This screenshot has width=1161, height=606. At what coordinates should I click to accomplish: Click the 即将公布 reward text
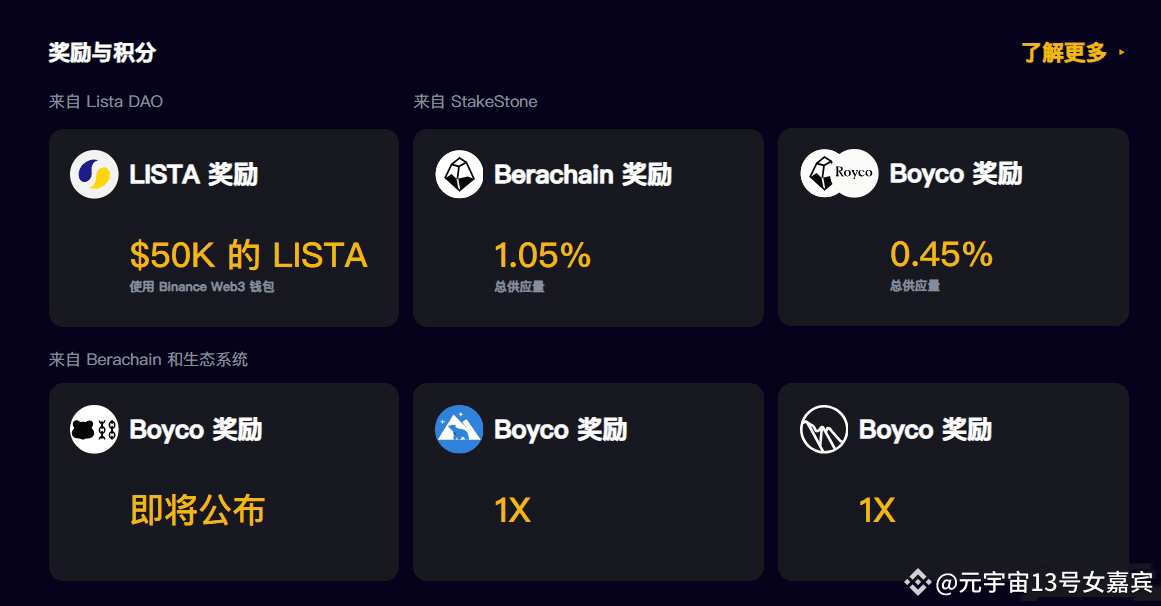click(197, 510)
